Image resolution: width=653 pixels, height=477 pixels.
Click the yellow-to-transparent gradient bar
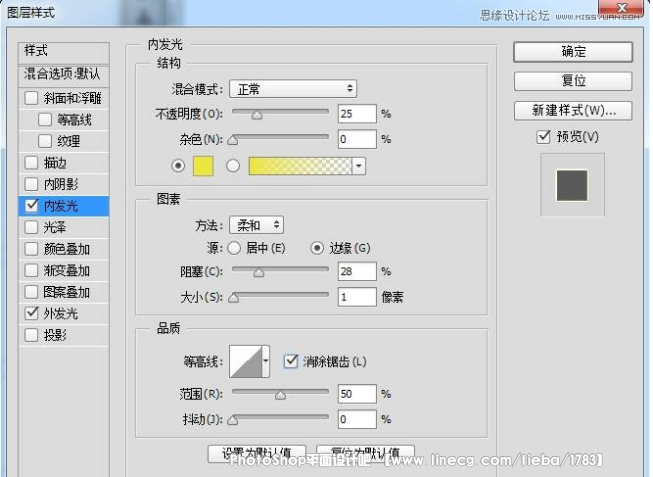[x=300, y=166]
